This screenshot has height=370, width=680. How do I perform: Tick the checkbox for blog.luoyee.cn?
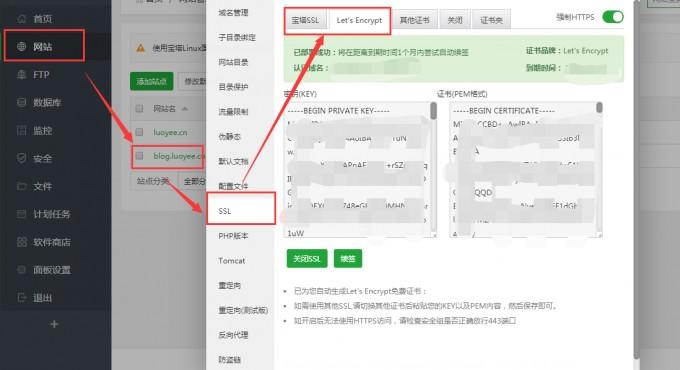[x=139, y=156]
